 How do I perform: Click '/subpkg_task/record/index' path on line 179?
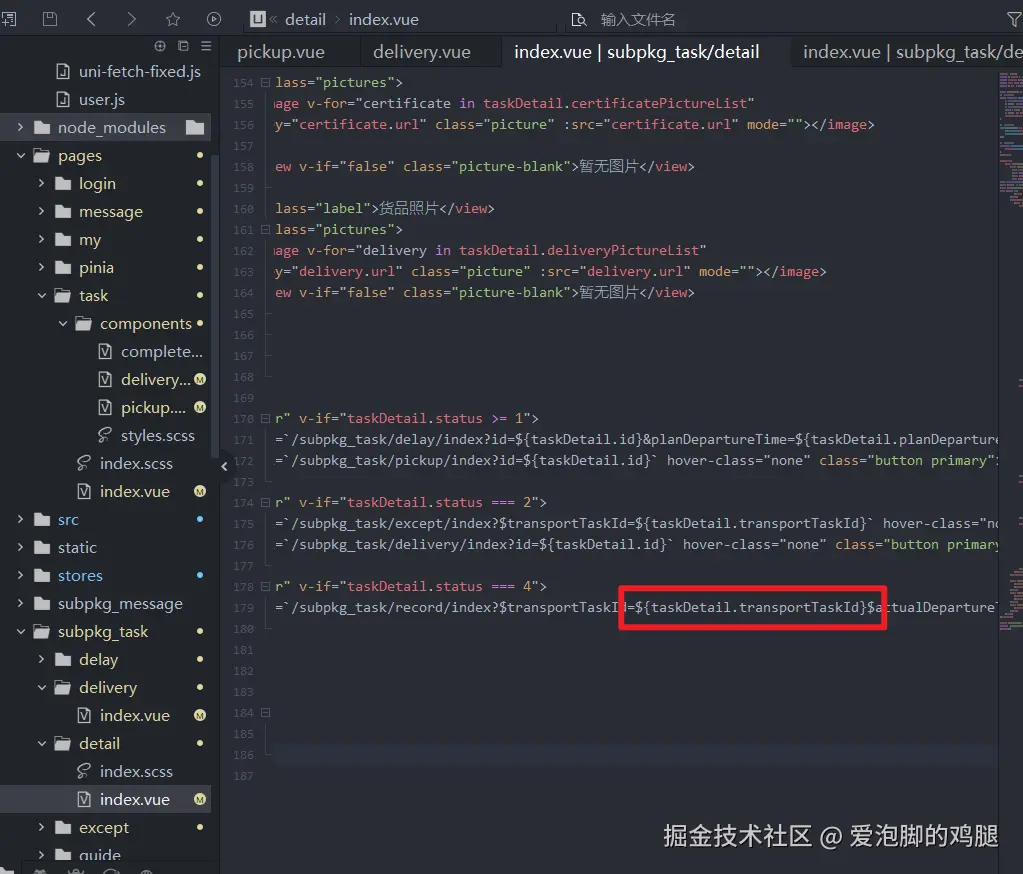coord(394,608)
